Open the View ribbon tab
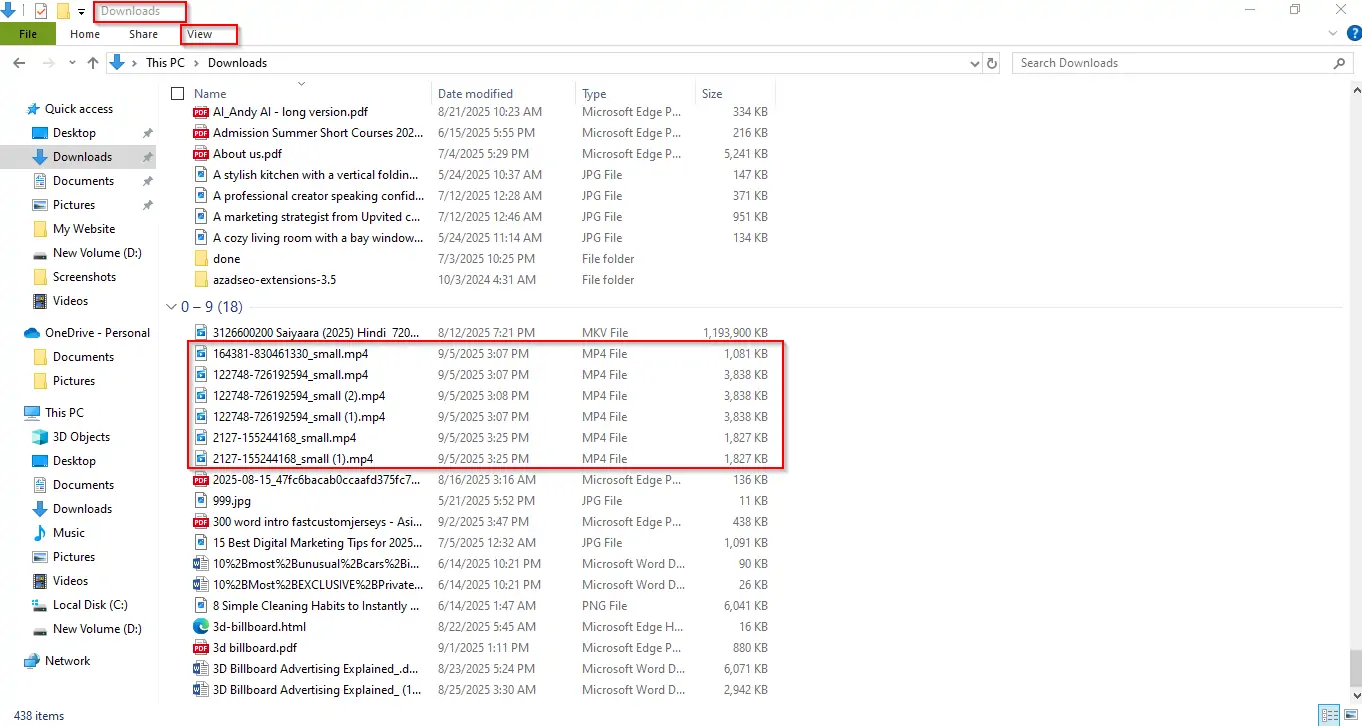The height and width of the screenshot is (726, 1362). coord(200,34)
